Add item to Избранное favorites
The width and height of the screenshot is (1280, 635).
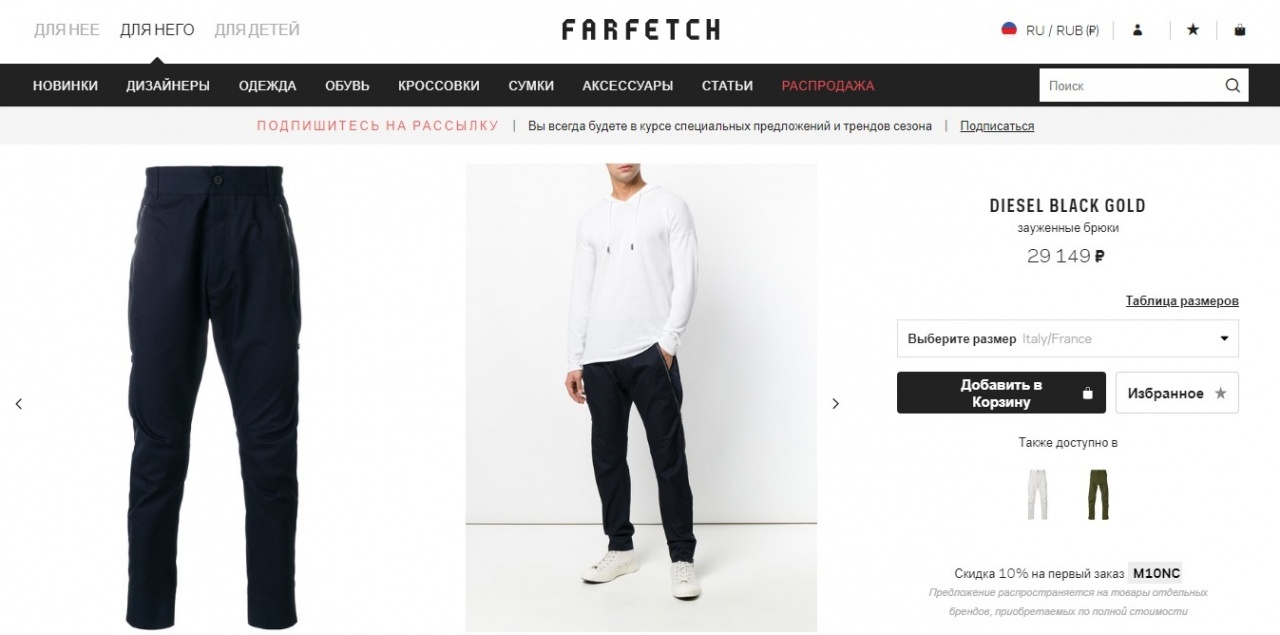click(x=1177, y=393)
